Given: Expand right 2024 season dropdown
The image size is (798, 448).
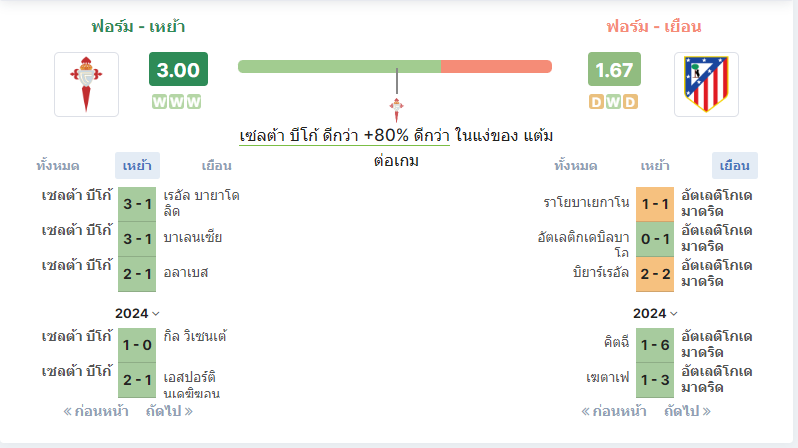Looking at the screenshot, I should (x=656, y=313).
